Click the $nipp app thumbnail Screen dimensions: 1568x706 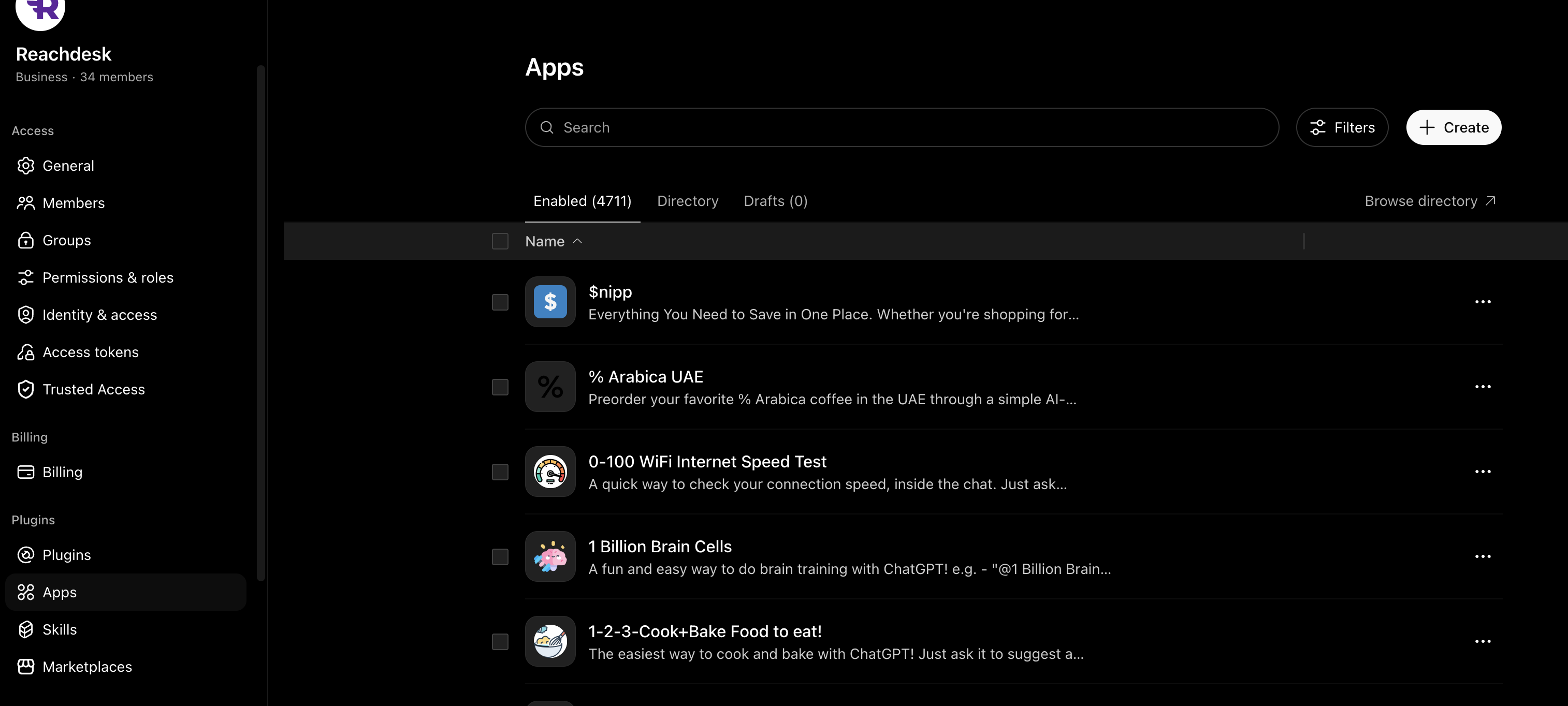pyautogui.click(x=550, y=302)
